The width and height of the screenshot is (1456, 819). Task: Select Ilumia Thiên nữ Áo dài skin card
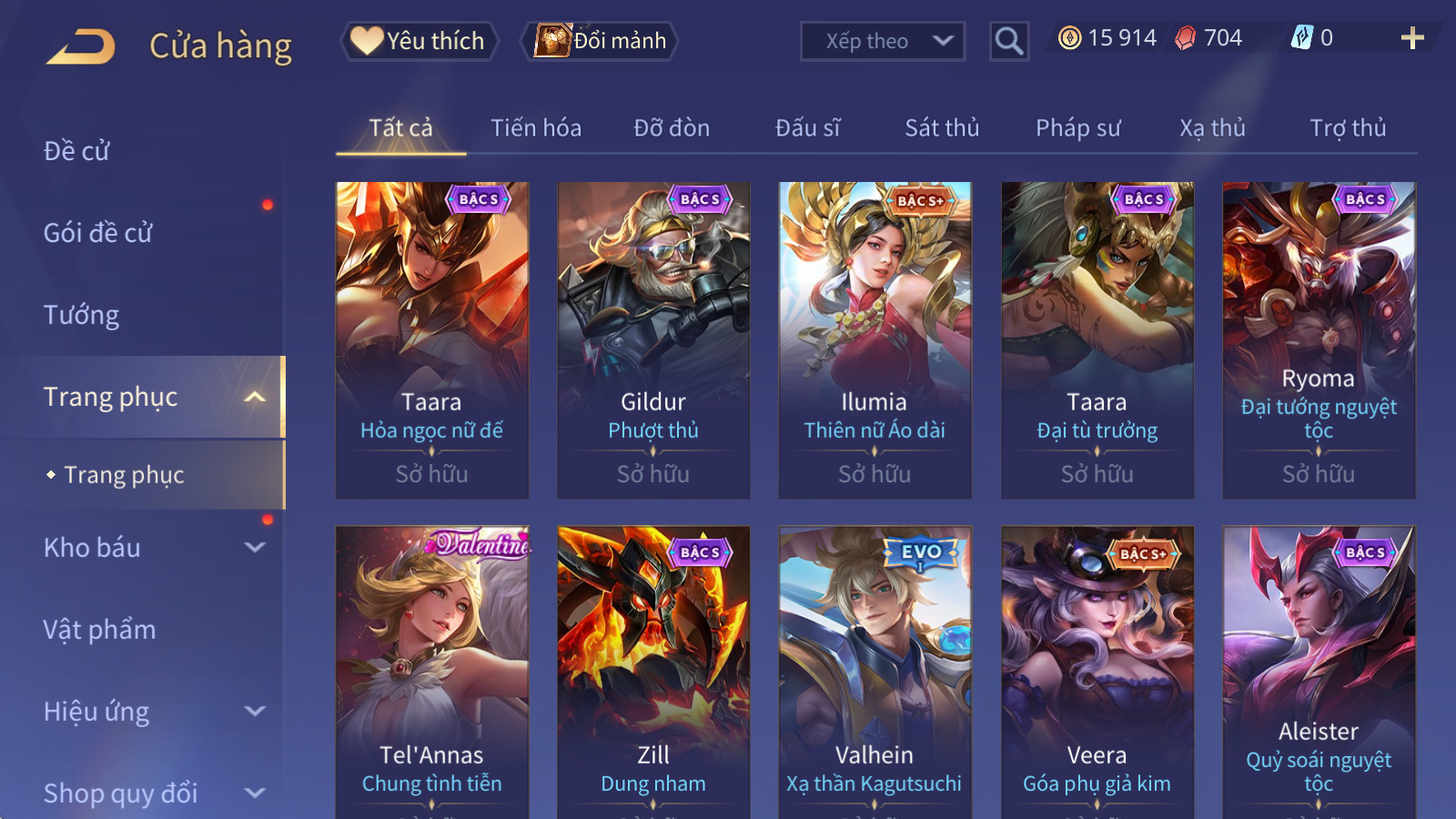point(875,340)
